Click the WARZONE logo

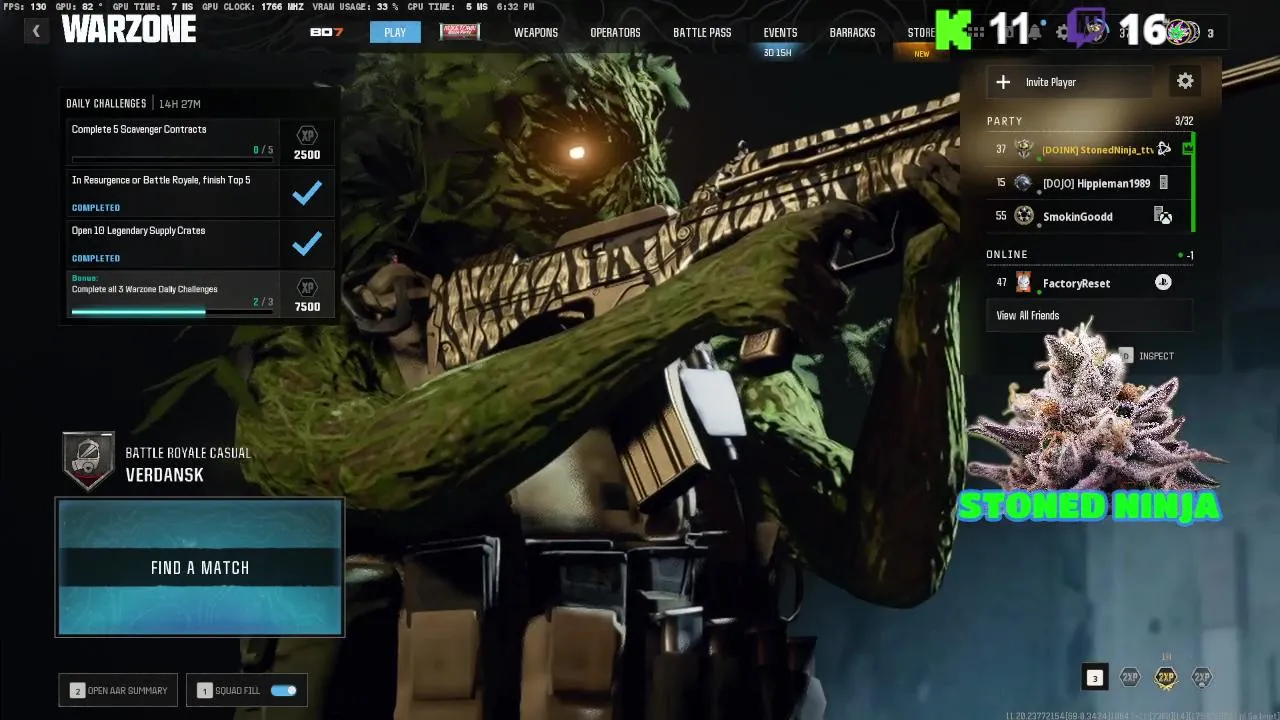(x=129, y=29)
